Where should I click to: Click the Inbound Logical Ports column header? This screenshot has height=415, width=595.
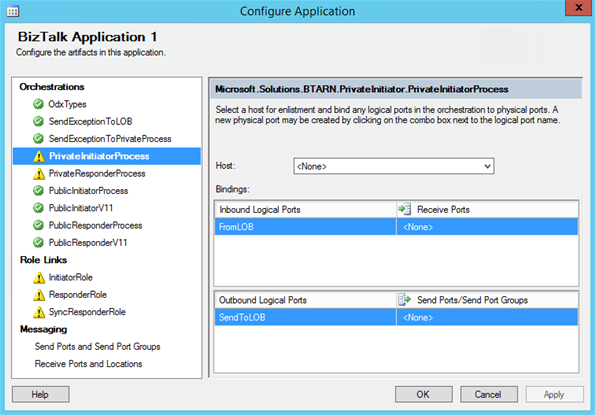(305, 209)
